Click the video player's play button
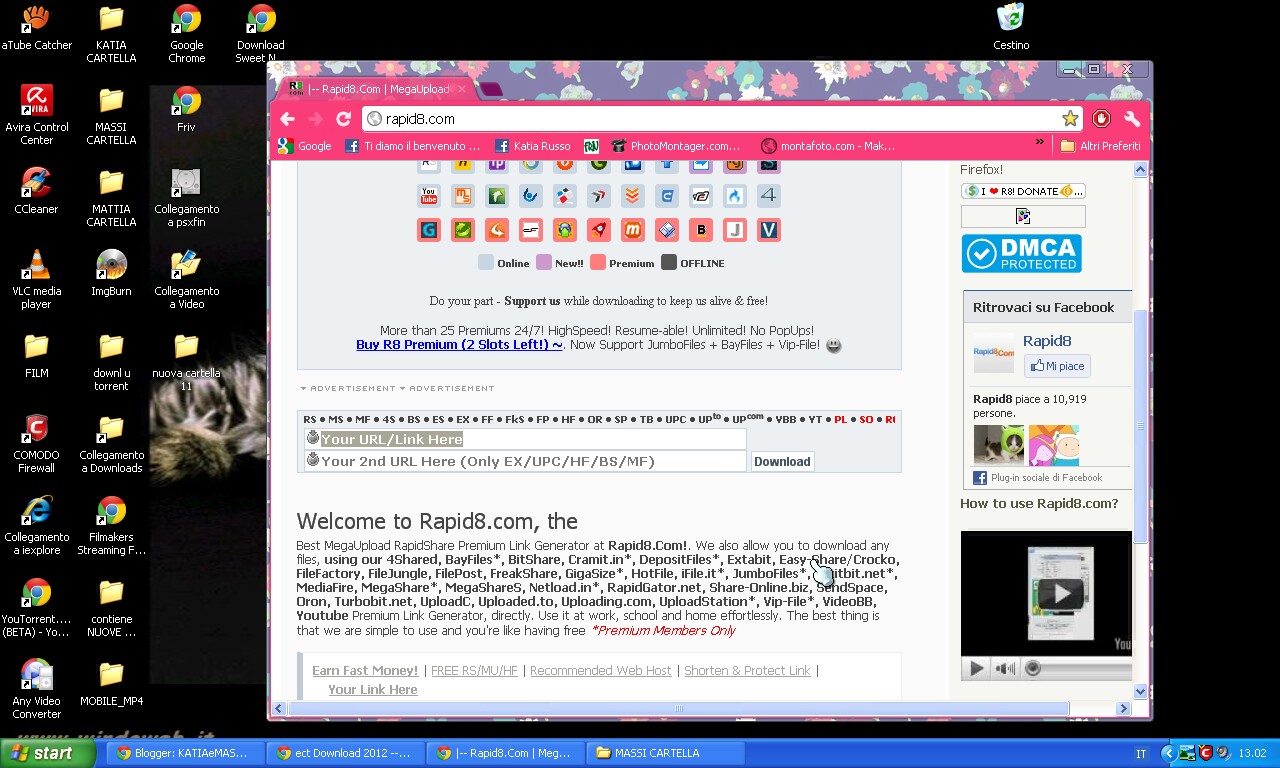 977,668
